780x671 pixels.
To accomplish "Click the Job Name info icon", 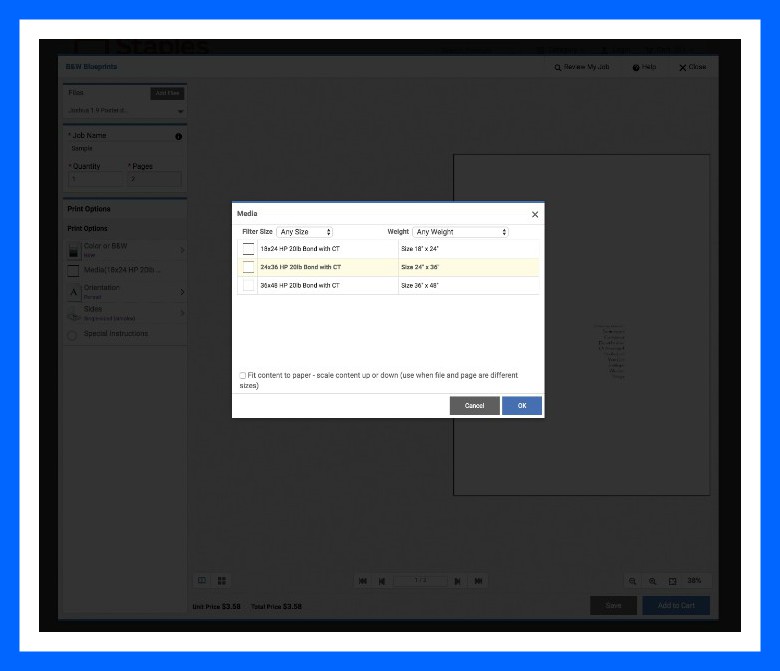I will click(179, 136).
